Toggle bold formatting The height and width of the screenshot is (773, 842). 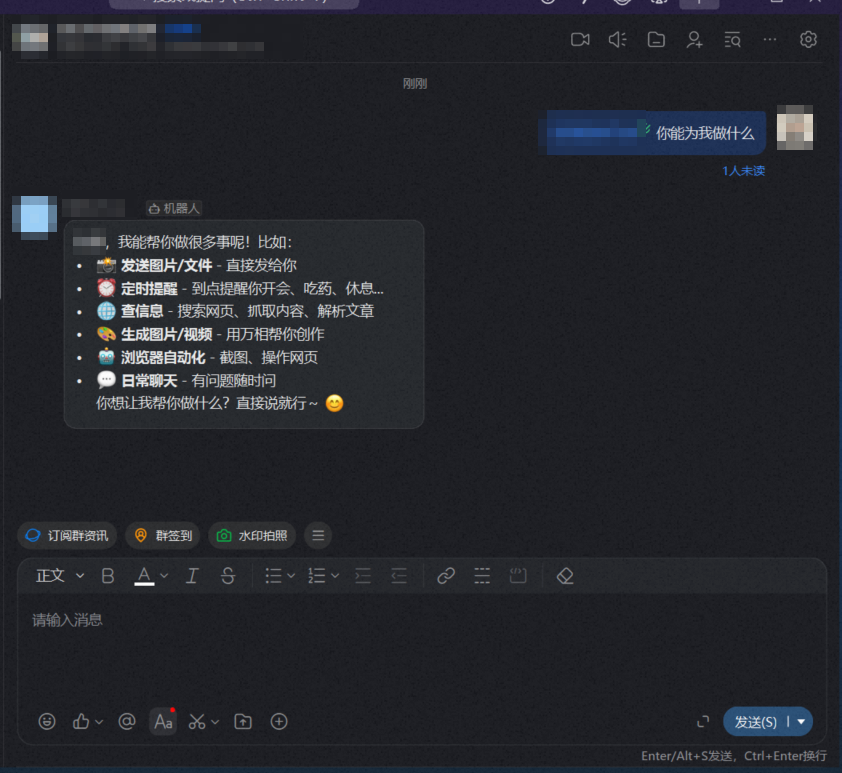point(108,576)
